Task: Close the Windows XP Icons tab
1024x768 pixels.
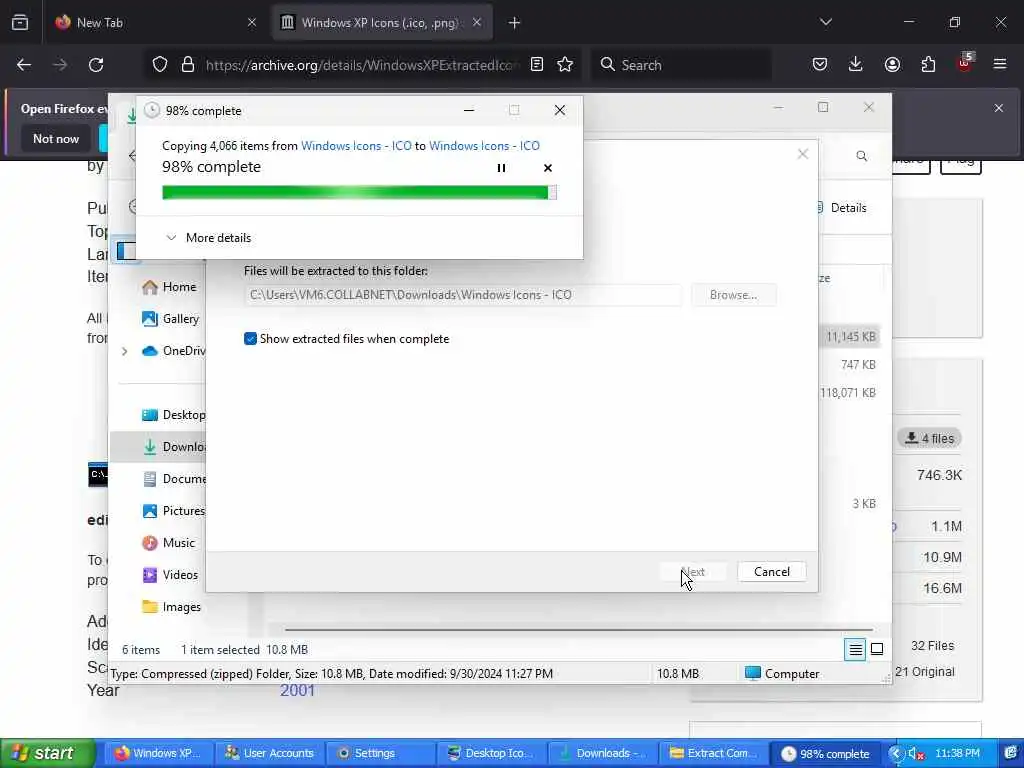Action: coord(477,23)
